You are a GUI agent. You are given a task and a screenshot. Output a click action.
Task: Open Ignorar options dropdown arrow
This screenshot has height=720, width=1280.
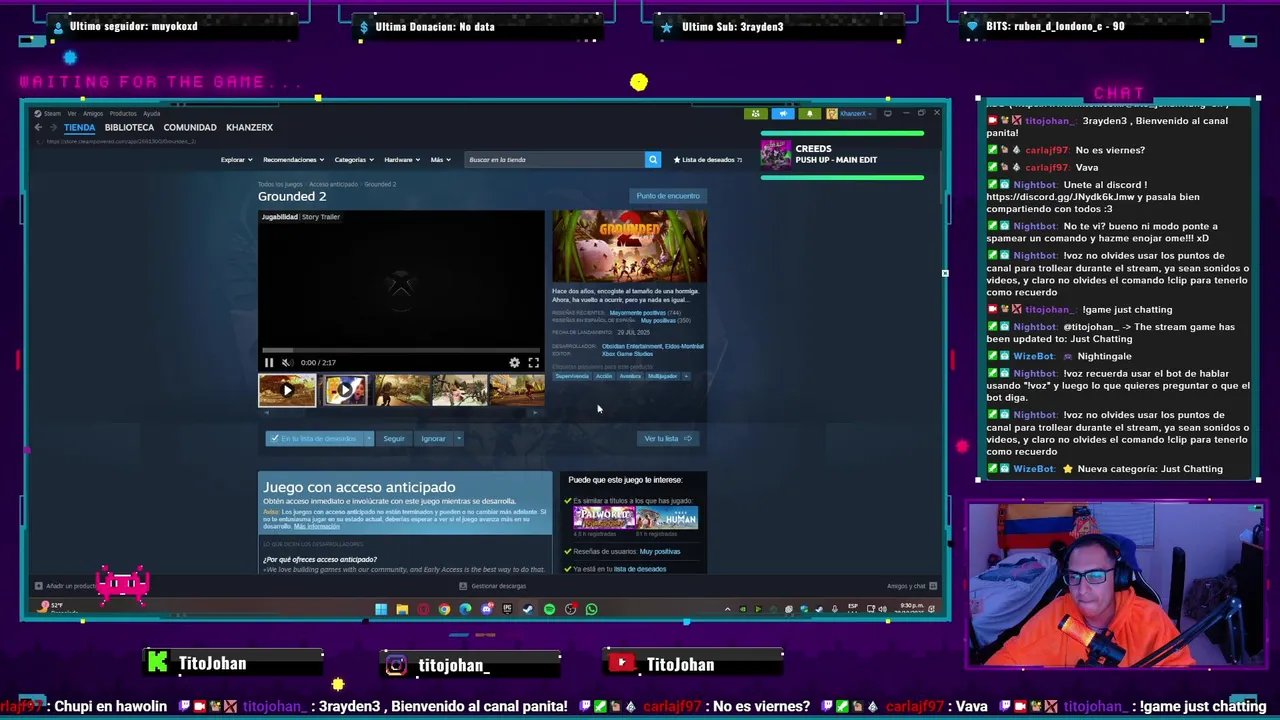point(458,438)
